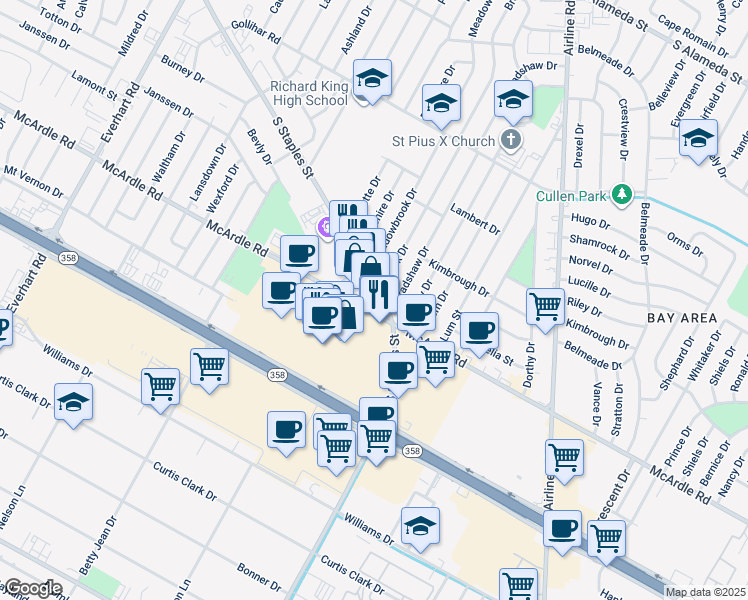Select the St Pius X Church cross icon
748x600 pixels.
coord(511,139)
